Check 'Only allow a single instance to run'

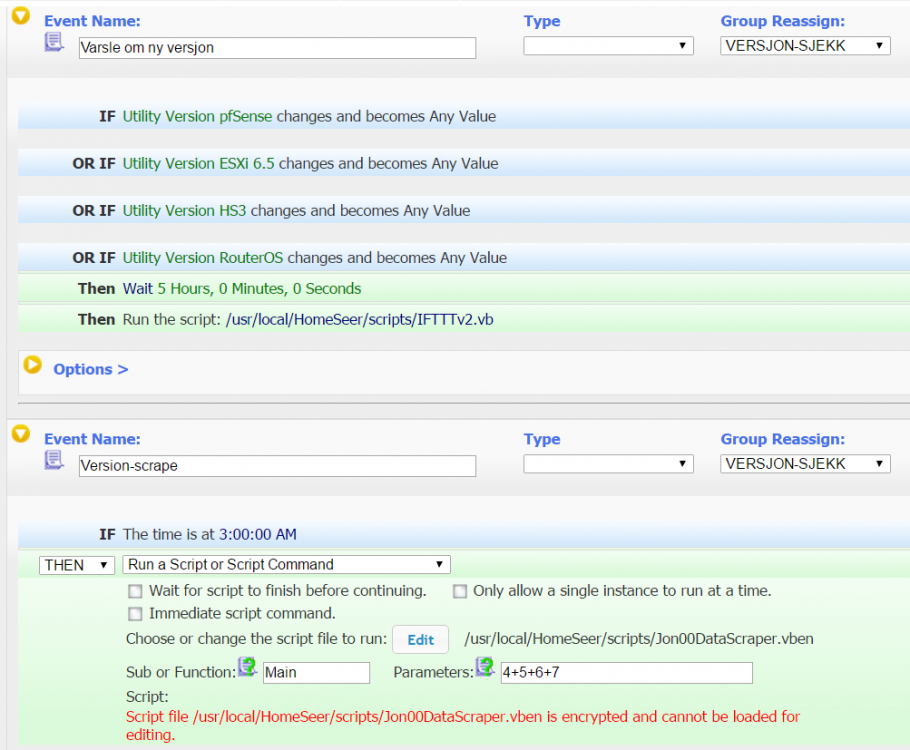coord(460,591)
